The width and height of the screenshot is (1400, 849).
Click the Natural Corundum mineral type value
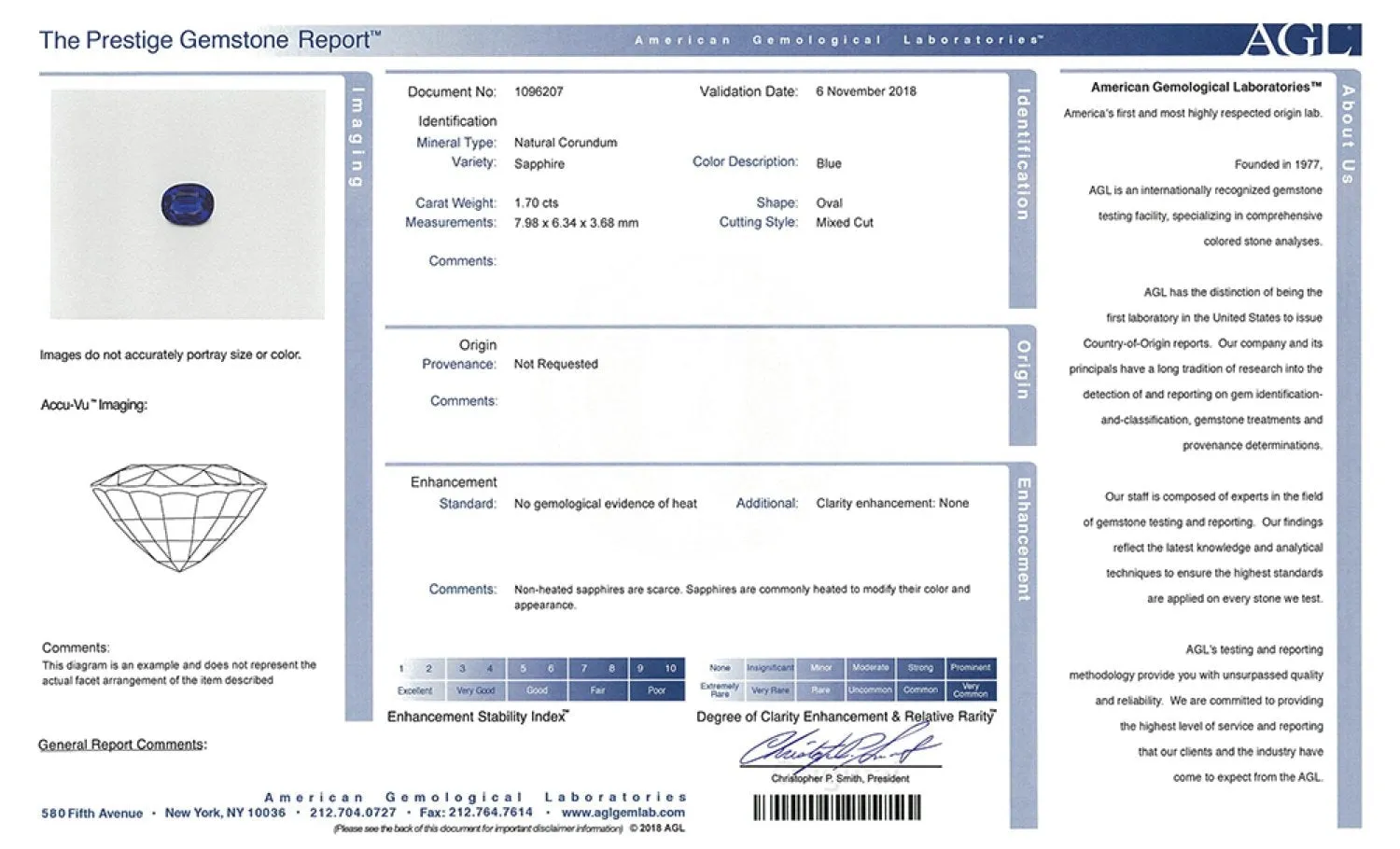coord(566,143)
